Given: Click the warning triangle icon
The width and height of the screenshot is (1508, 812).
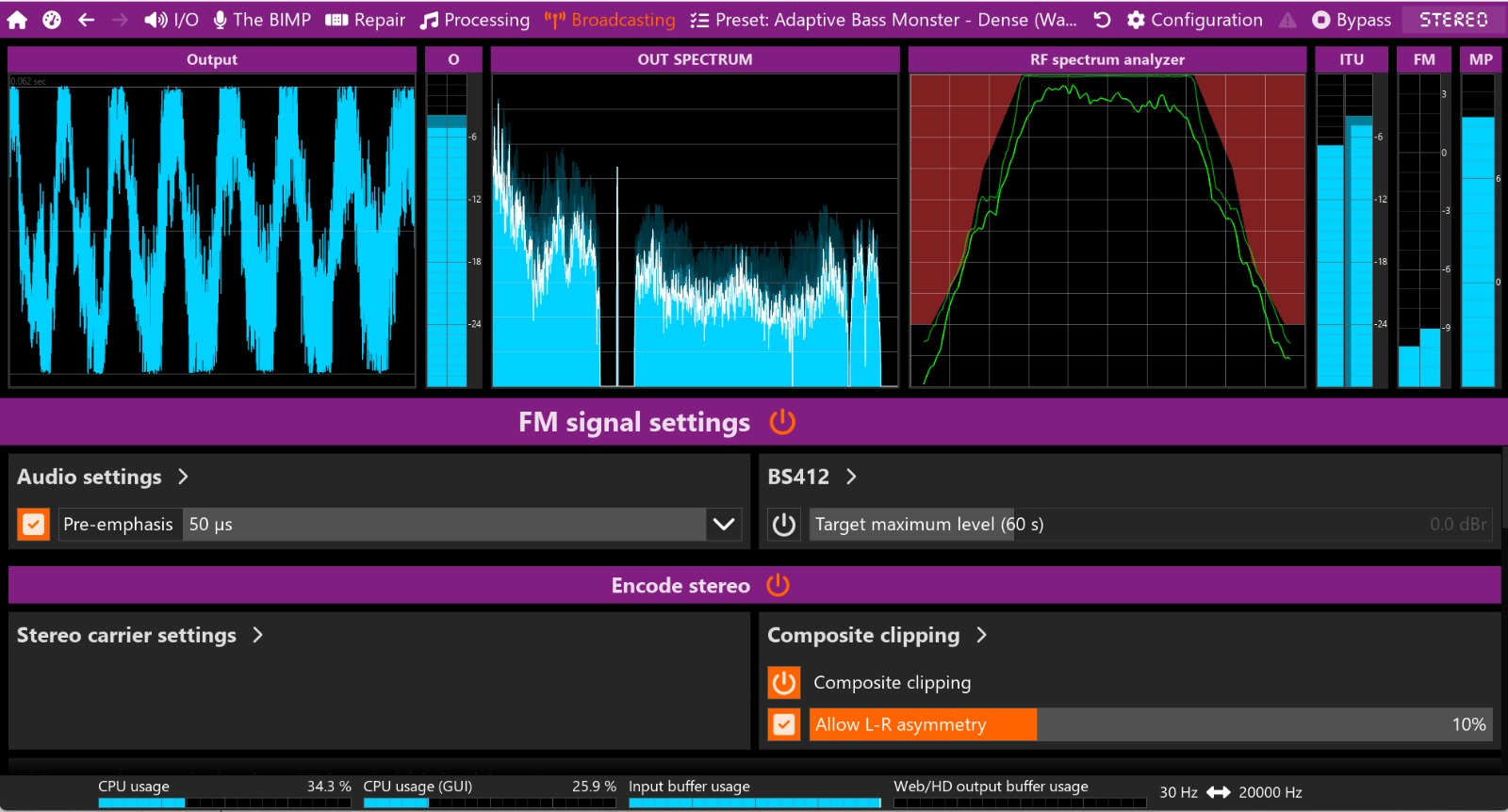Looking at the screenshot, I should point(1287,20).
